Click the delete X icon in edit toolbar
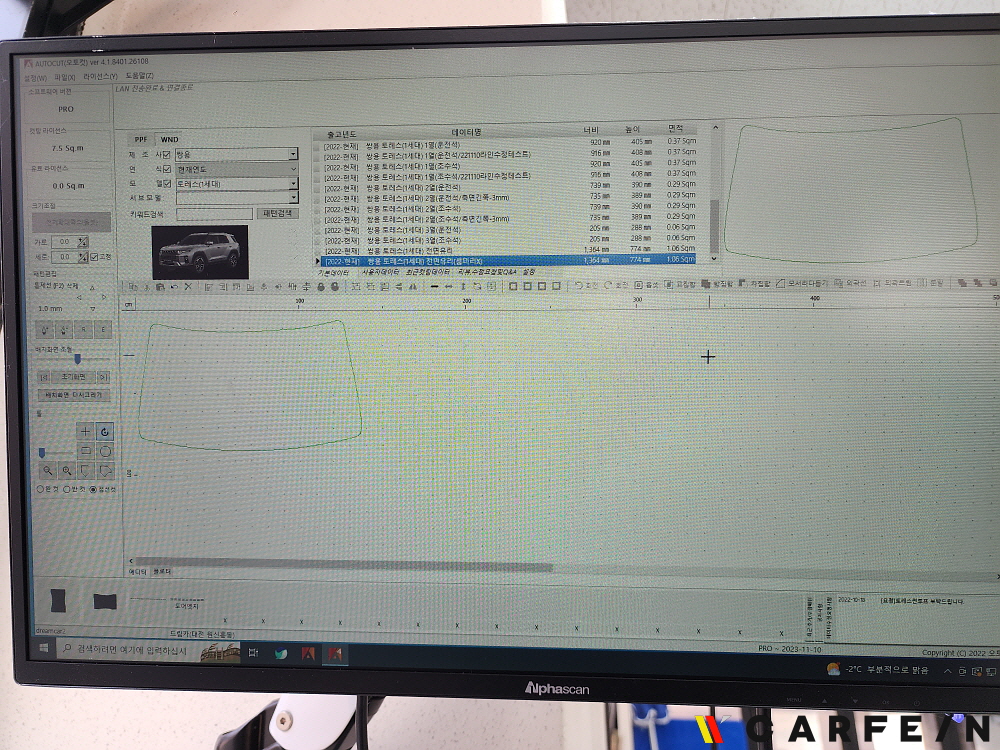This screenshot has height=750, width=1000. [187, 287]
